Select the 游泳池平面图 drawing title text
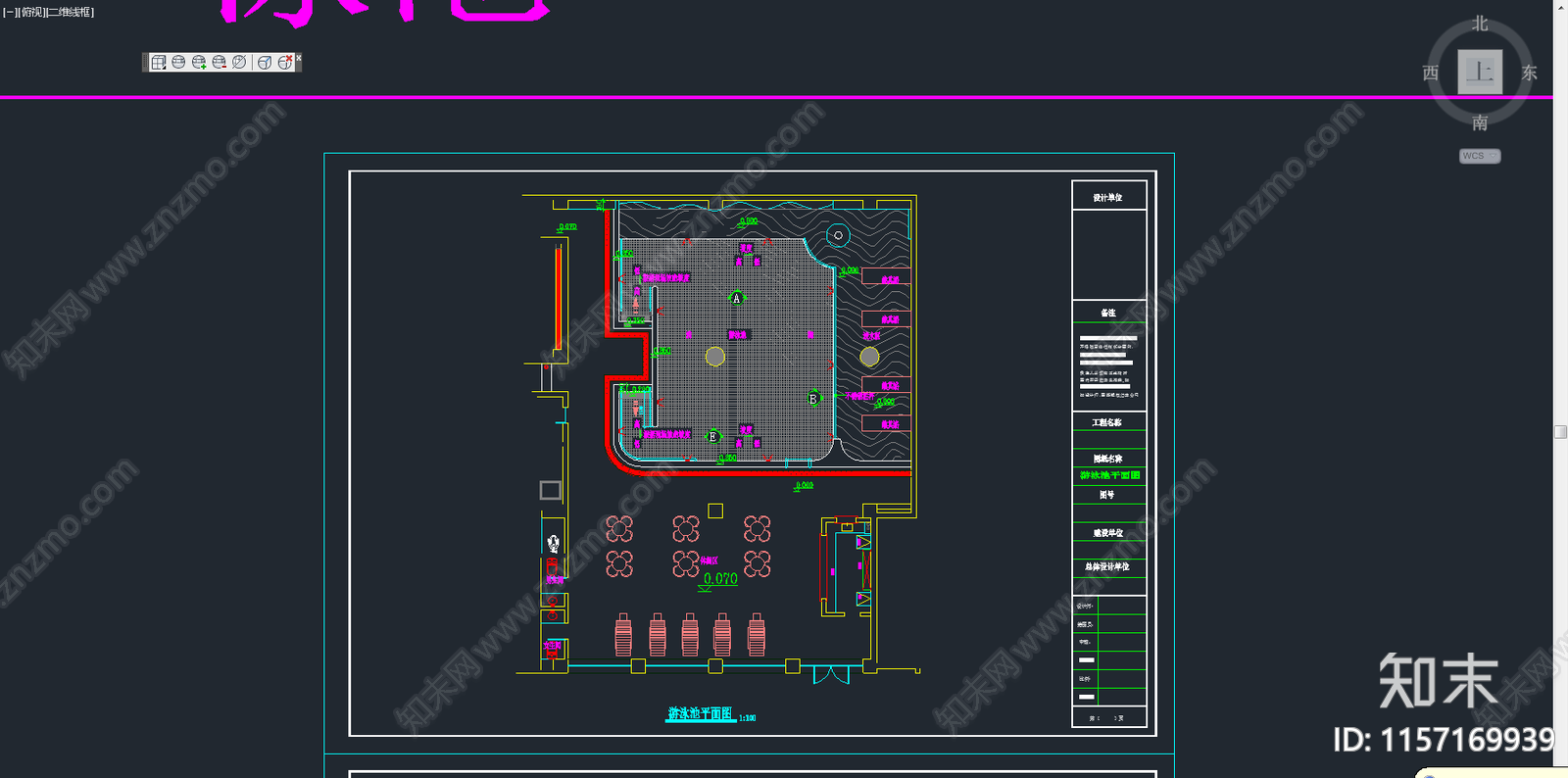1568x778 pixels. [x=701, y=713]
